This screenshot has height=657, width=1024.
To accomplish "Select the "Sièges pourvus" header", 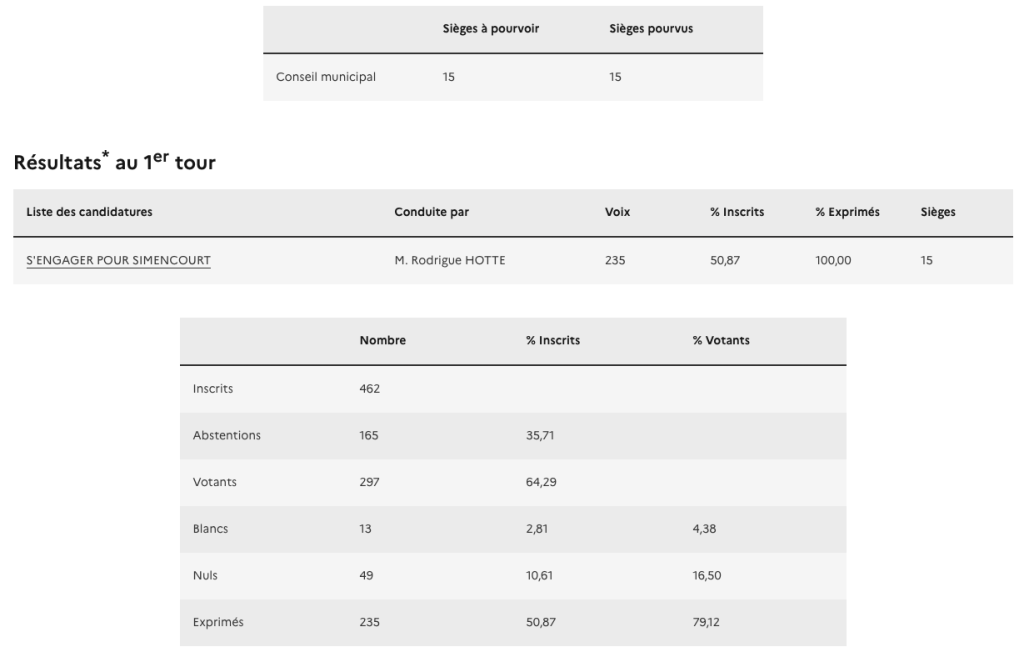I will (x=651, y=29).
